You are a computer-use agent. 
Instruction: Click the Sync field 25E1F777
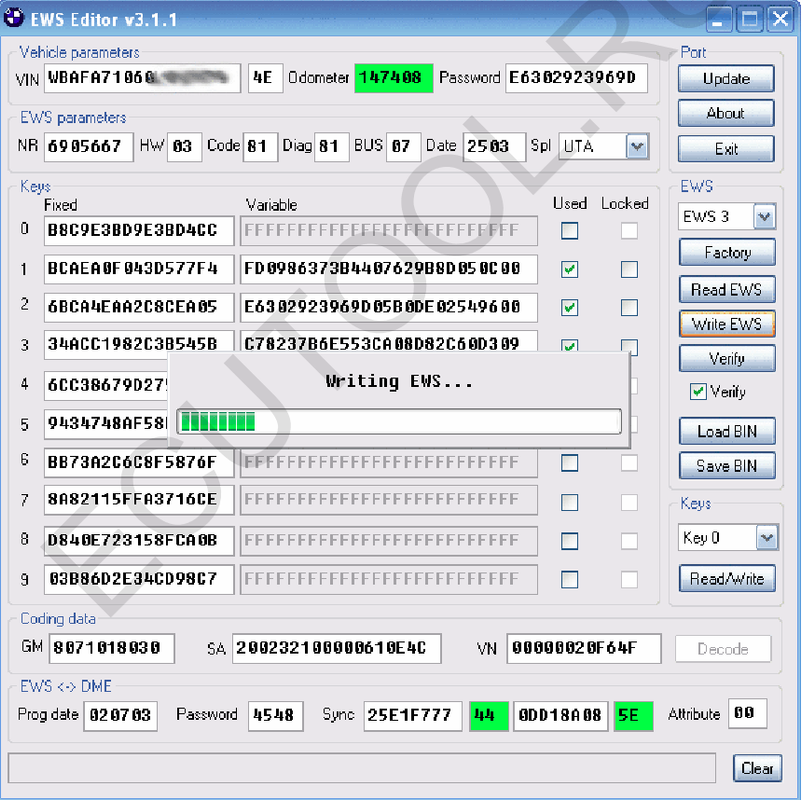(x=412, y=715)
